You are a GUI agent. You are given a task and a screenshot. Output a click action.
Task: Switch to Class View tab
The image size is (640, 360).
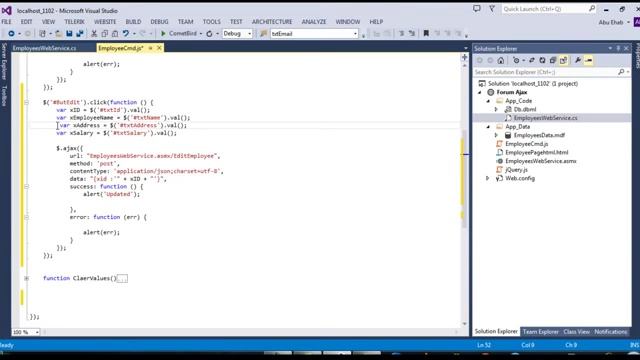point(577,332)
